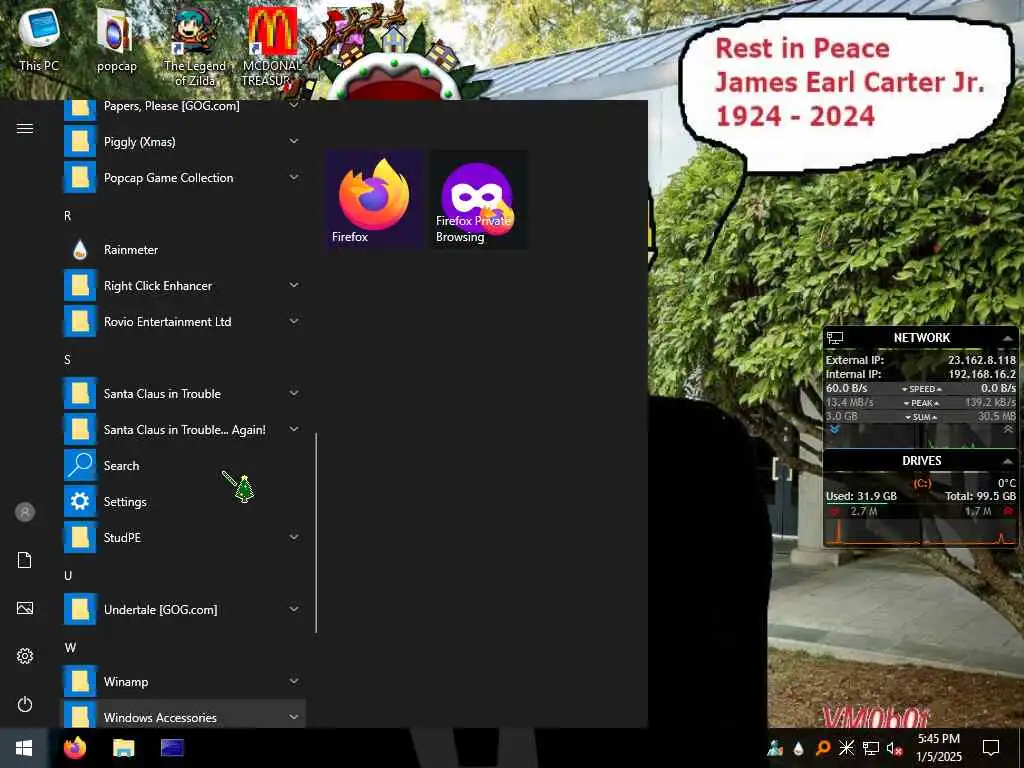Jump to letter W section header
Screen dimensions: 1024x768
(x=70, y=648)
